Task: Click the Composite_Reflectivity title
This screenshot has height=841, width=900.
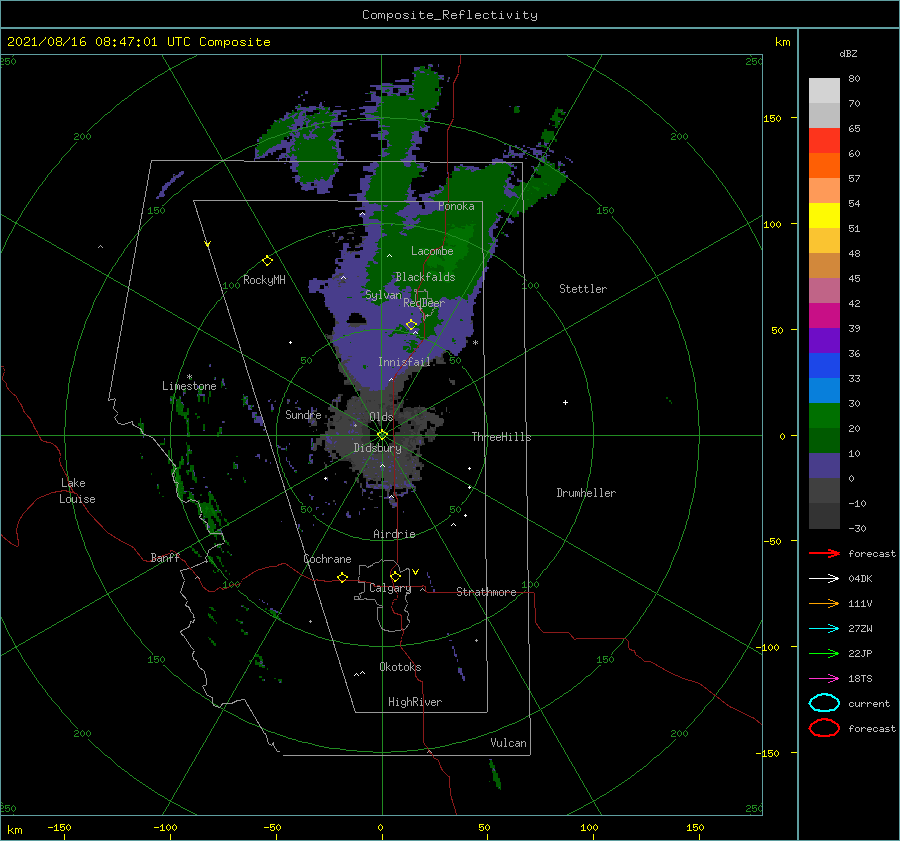Action: 450,15
